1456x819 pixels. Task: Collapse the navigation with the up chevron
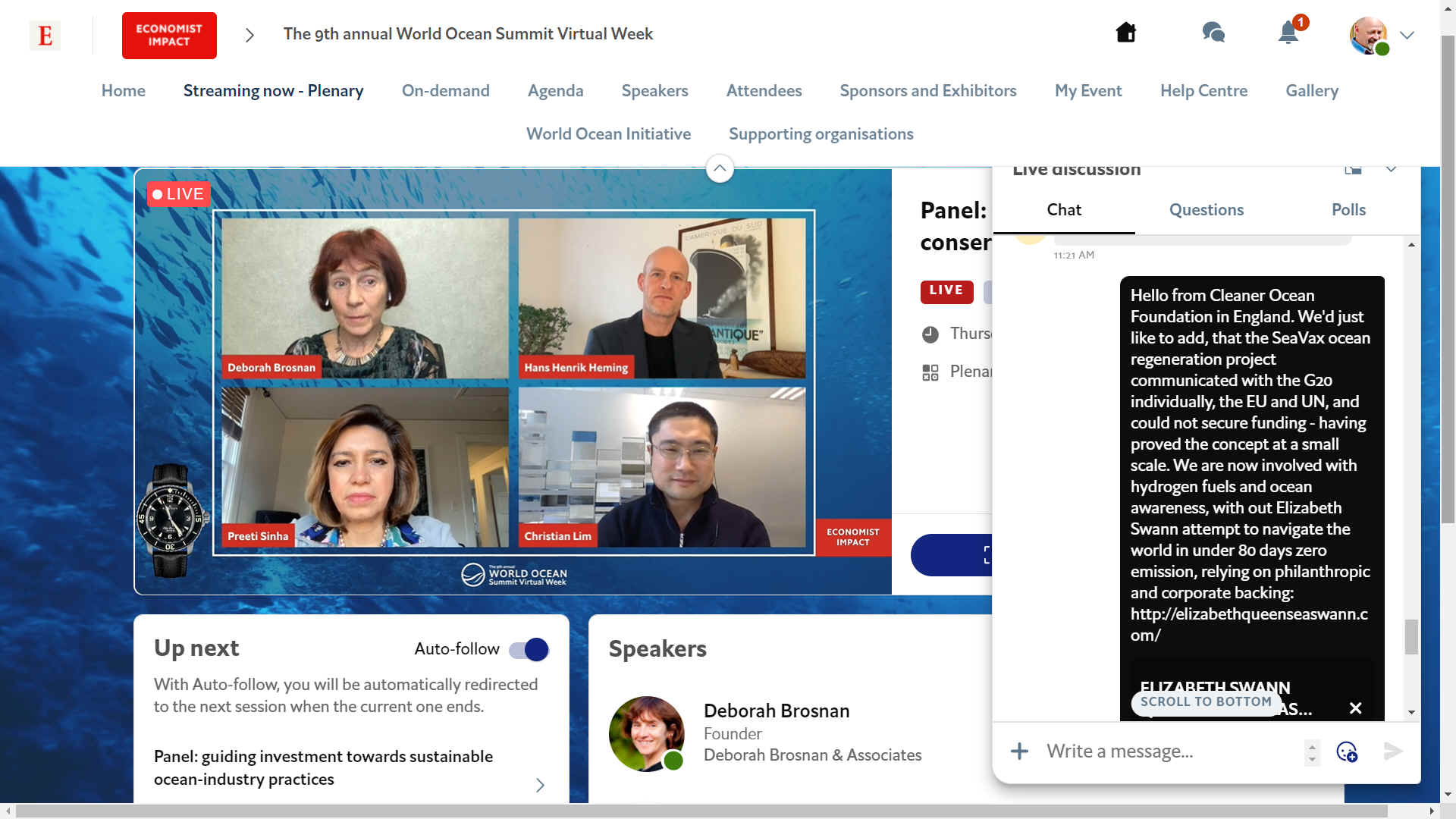(720, 168)
